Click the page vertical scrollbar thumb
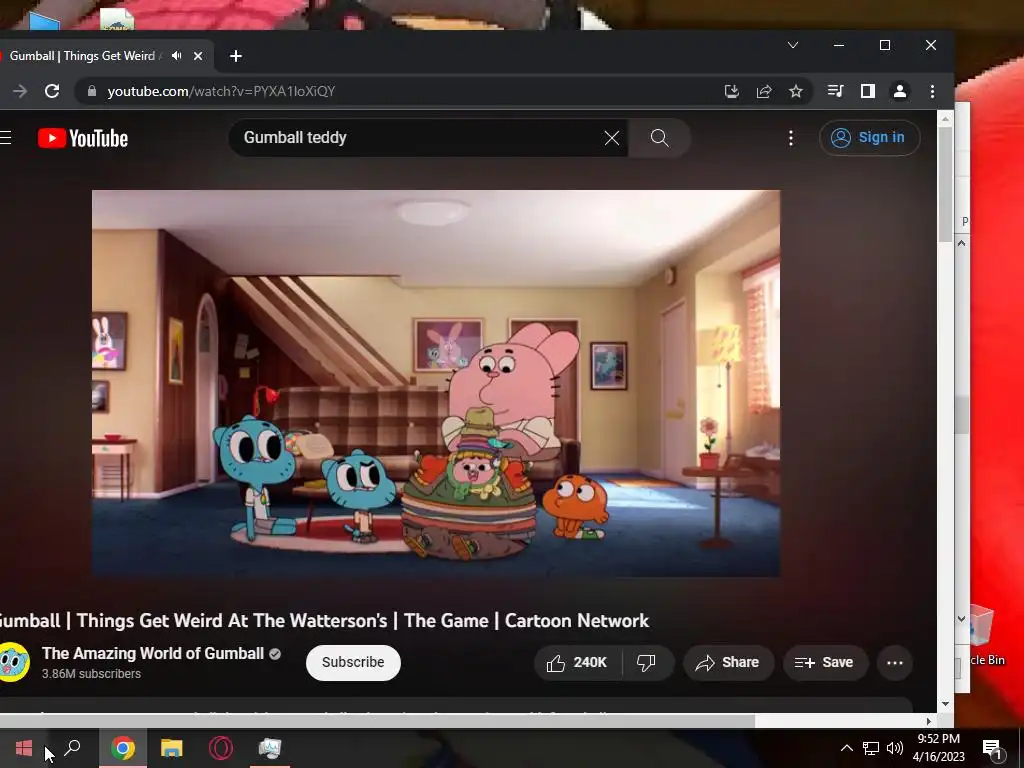 tap(946, 184)
